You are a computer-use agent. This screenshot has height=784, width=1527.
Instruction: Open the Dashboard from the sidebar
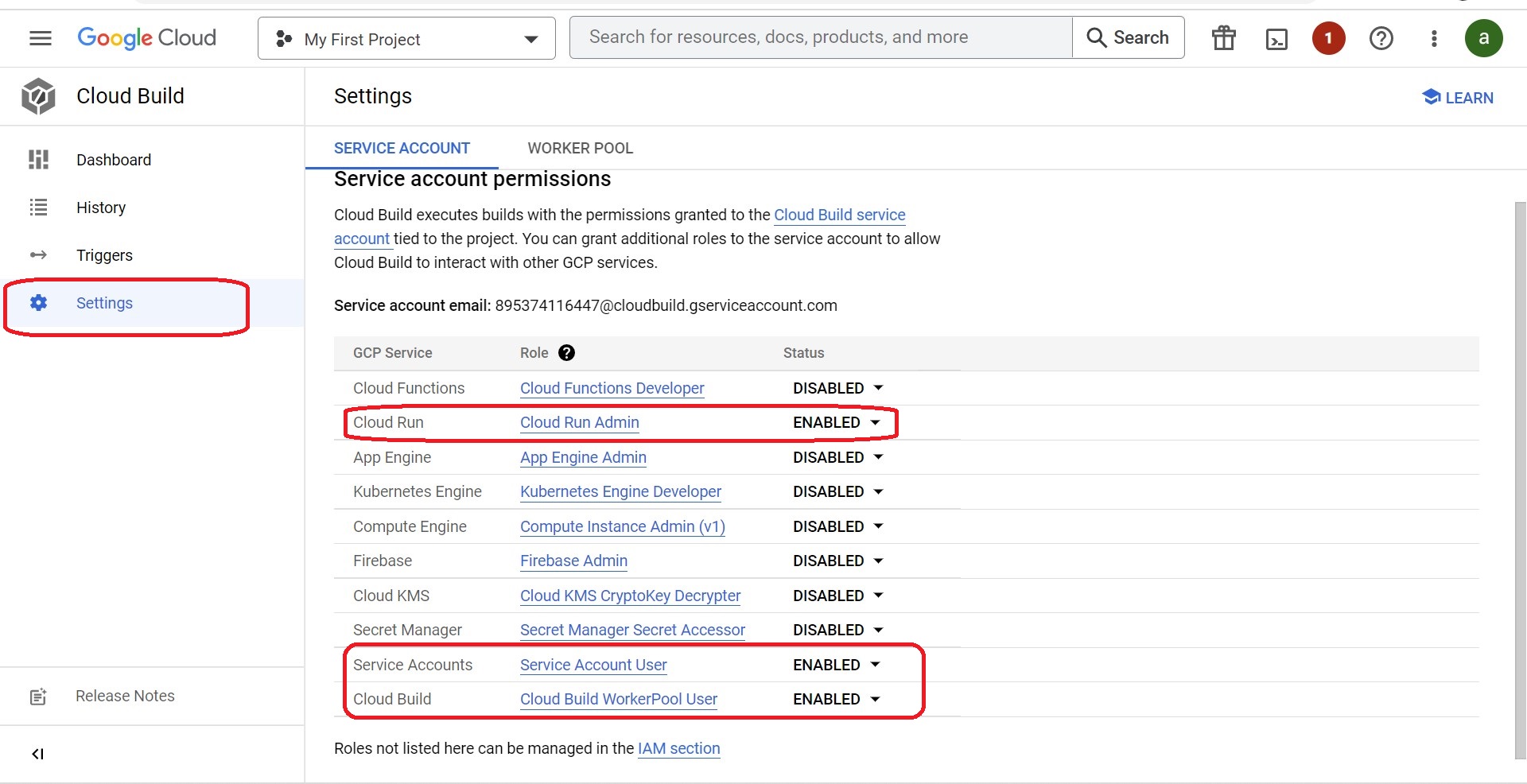(114, 159)
